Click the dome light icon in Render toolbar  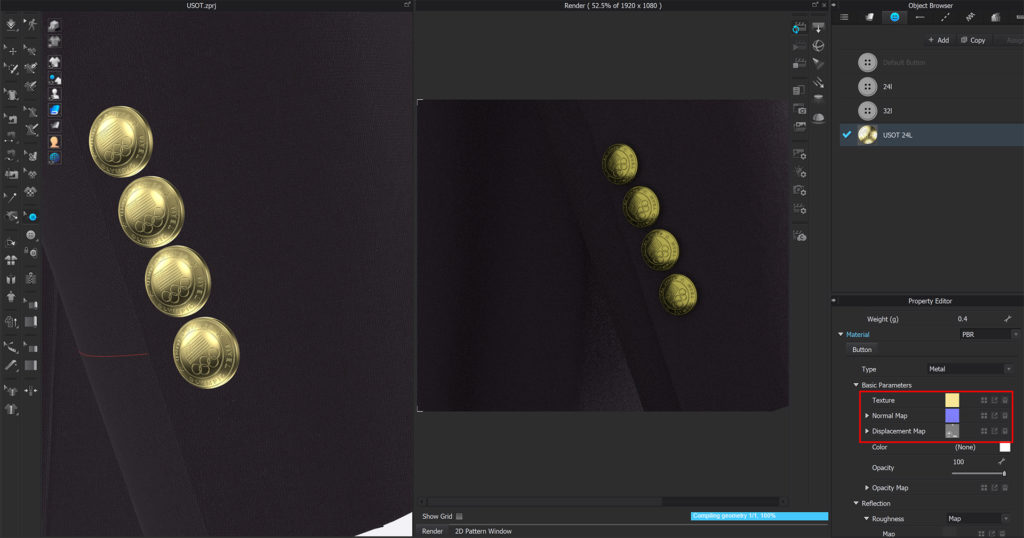click(x=818, y=118)
